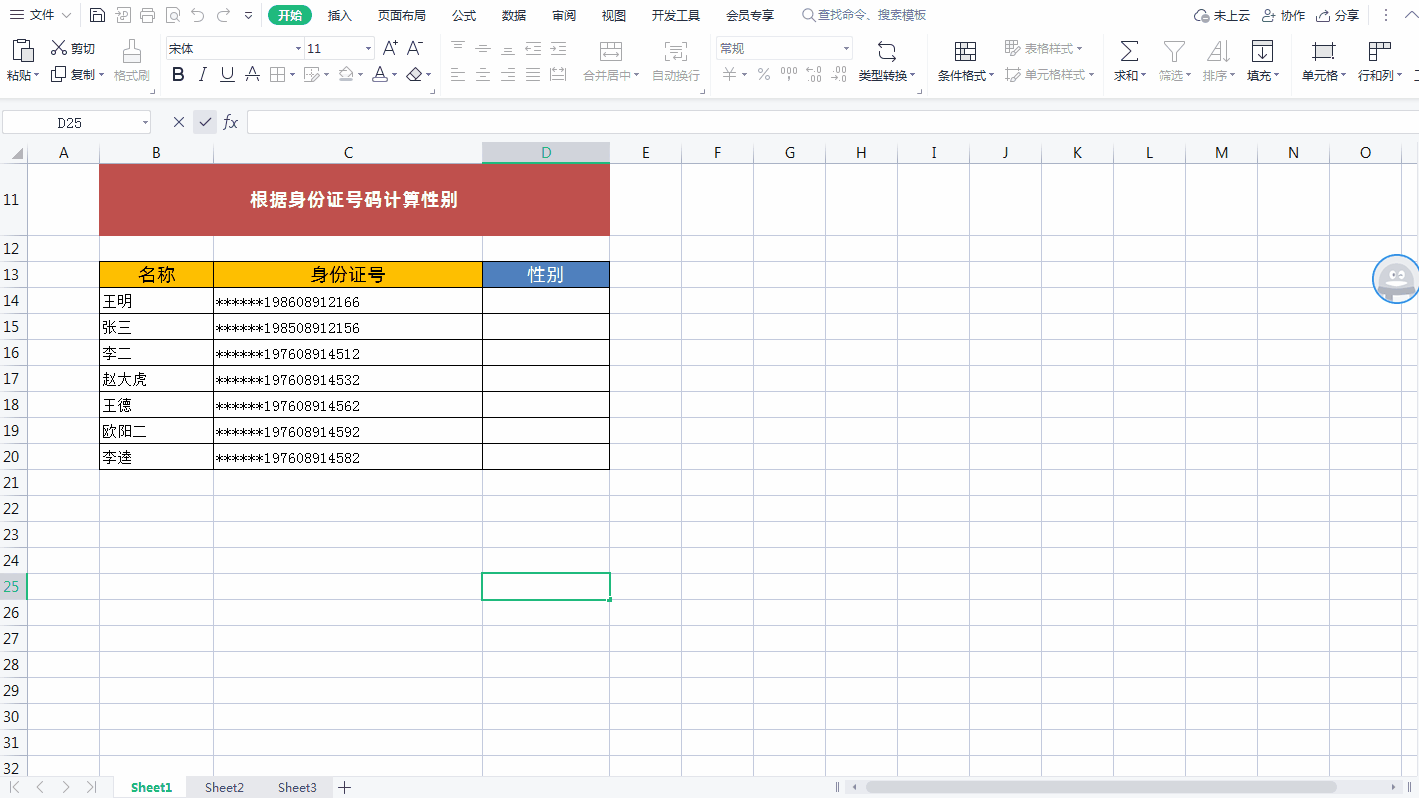1419x798 pixels.
Task: Expand the Name Box D25 dropdown
Action: 145,122
